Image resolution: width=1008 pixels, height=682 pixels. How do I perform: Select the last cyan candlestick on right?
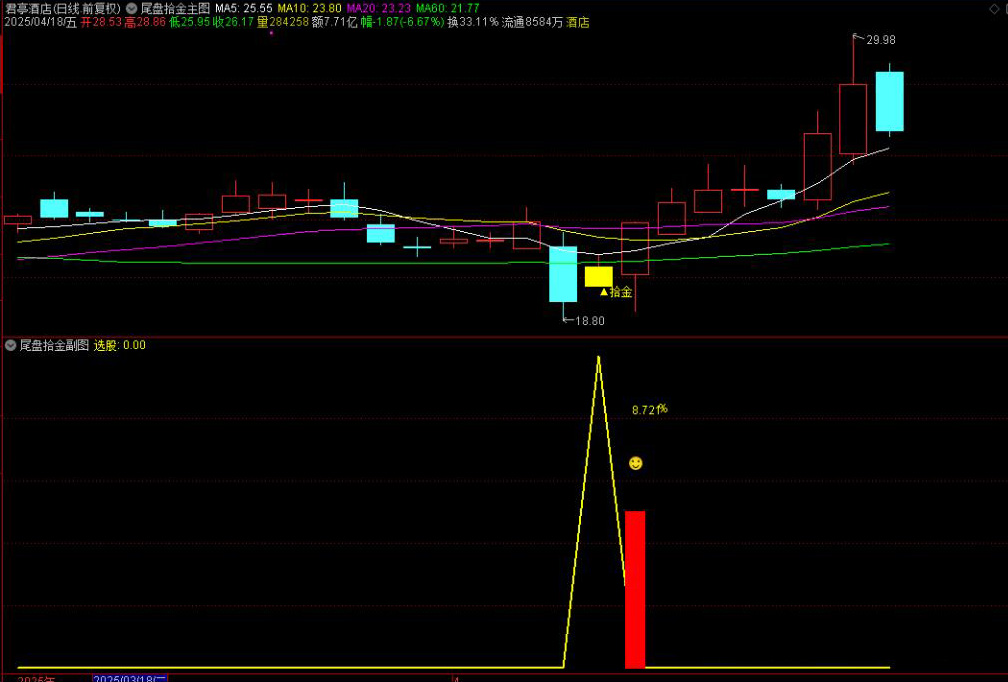[x=889, y=101]
